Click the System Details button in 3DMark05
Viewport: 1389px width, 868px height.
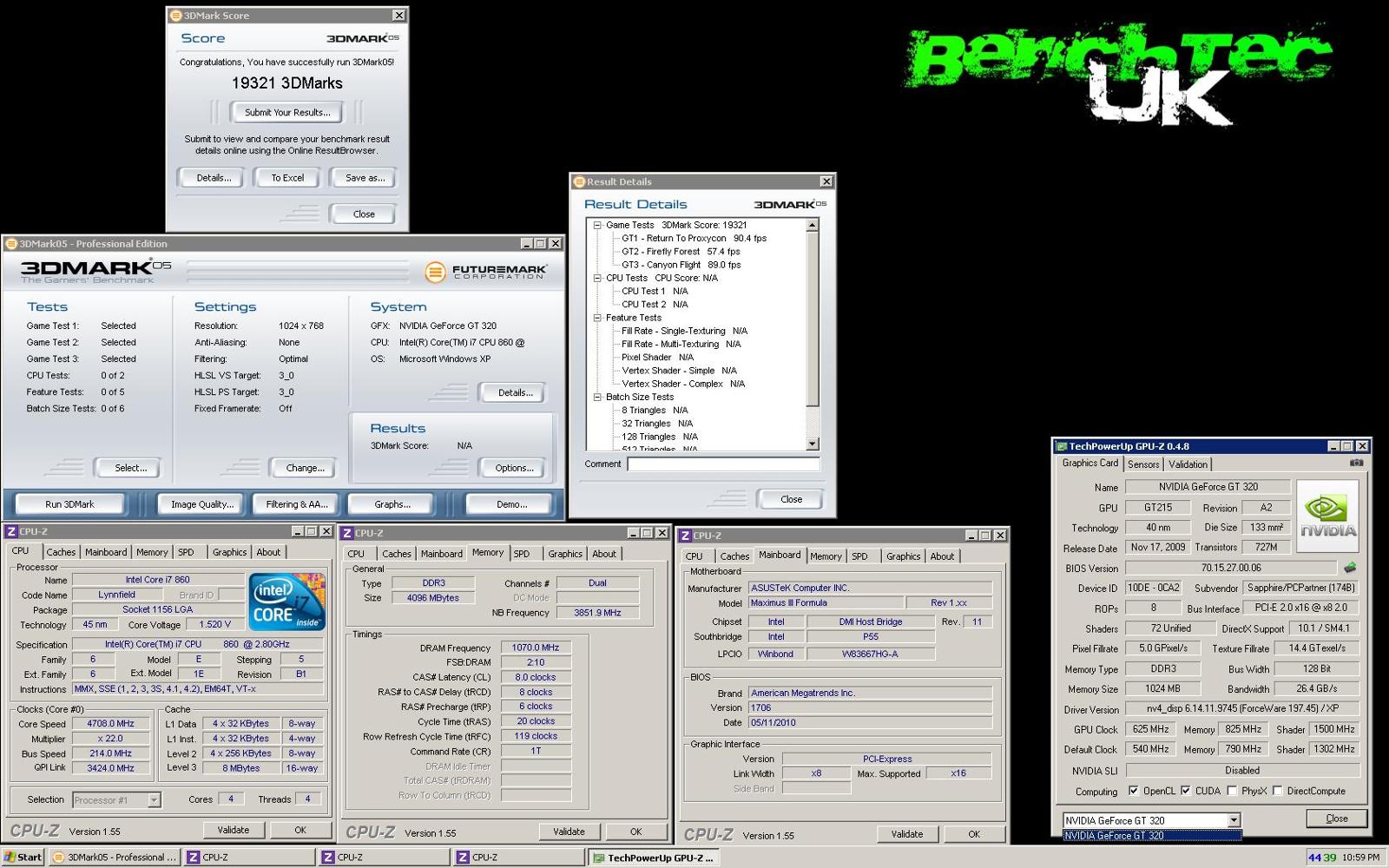(x=515, y=392)
